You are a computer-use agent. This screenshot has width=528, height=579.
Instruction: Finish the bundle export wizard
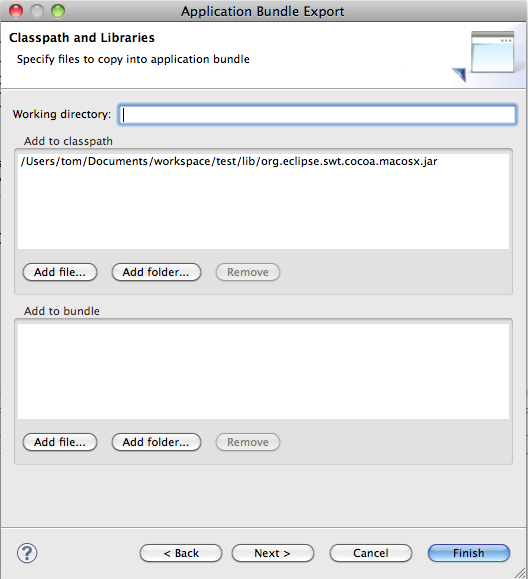[x=469, y=553]
